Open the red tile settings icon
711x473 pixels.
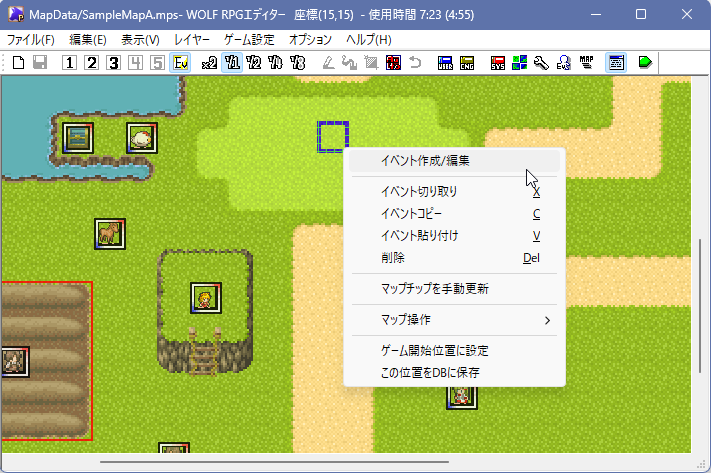click(x=393, y=63)
